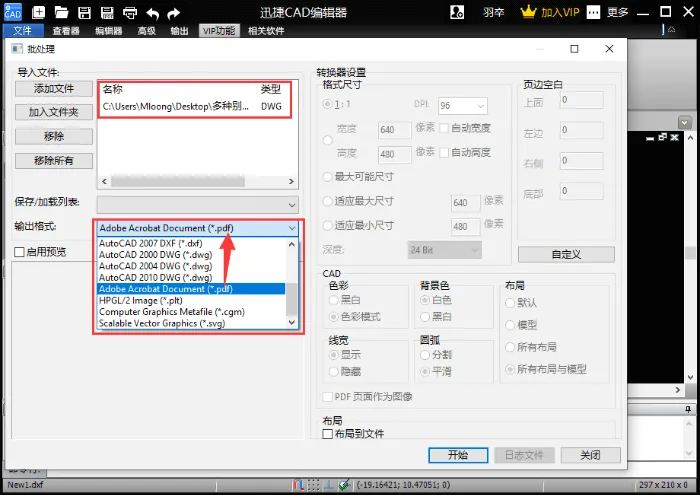Click the CAD application logo icon
The height and width of the screenshot is (495, 700).
(x=12, y=12)
